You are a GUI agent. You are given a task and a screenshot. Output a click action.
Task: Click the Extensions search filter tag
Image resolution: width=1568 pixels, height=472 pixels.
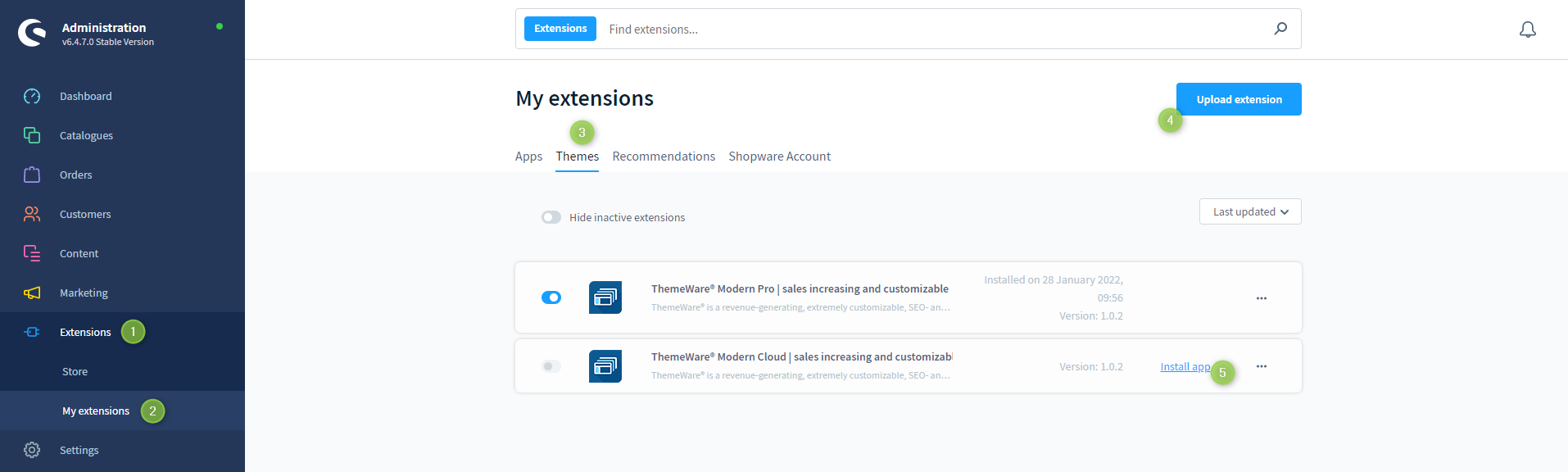pos(560,29)
